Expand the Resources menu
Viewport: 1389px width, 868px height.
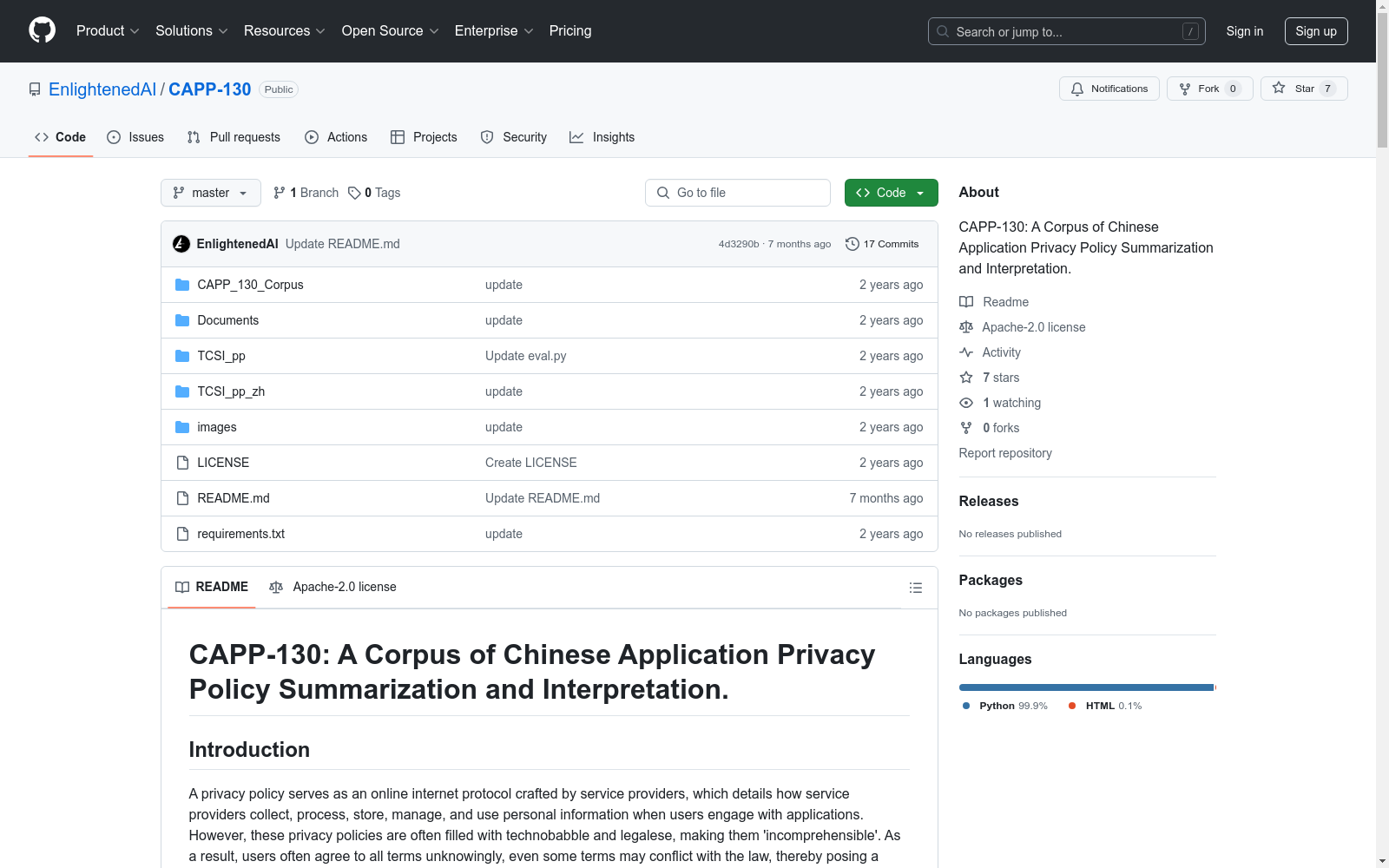click(x=285, y=31)
